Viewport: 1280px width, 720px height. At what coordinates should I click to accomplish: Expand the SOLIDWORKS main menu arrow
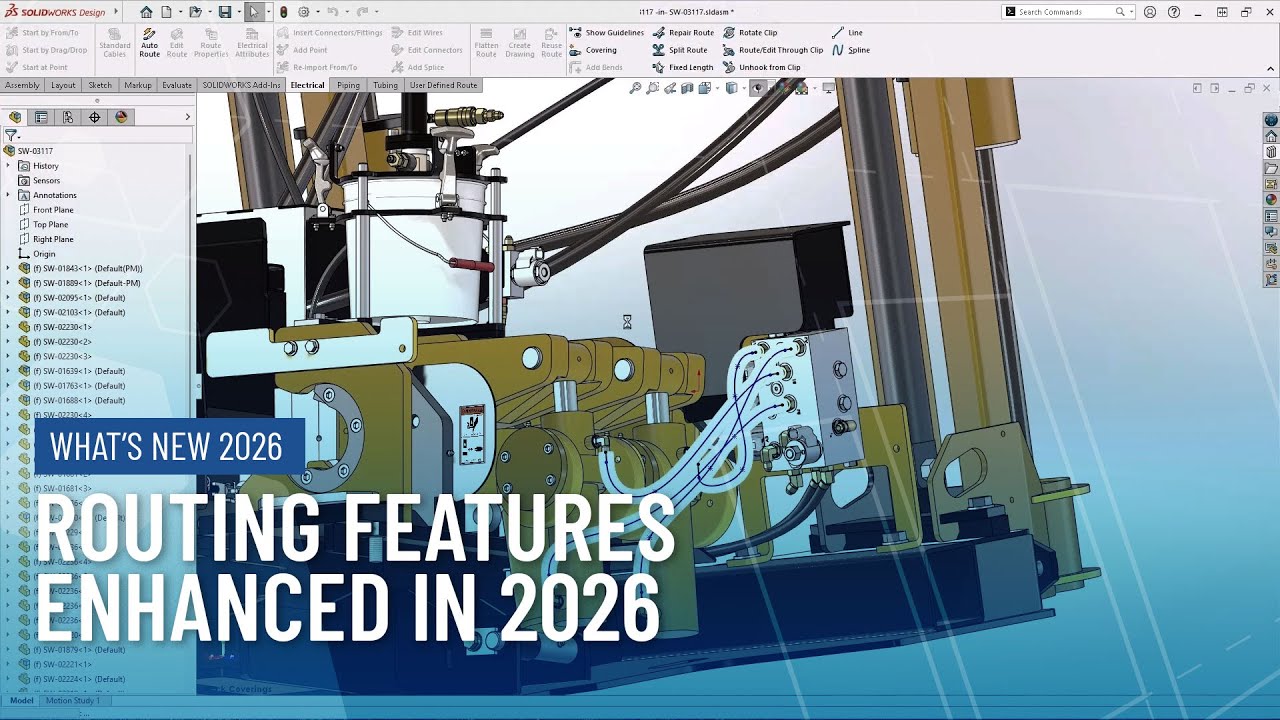(x=115, y=12)
